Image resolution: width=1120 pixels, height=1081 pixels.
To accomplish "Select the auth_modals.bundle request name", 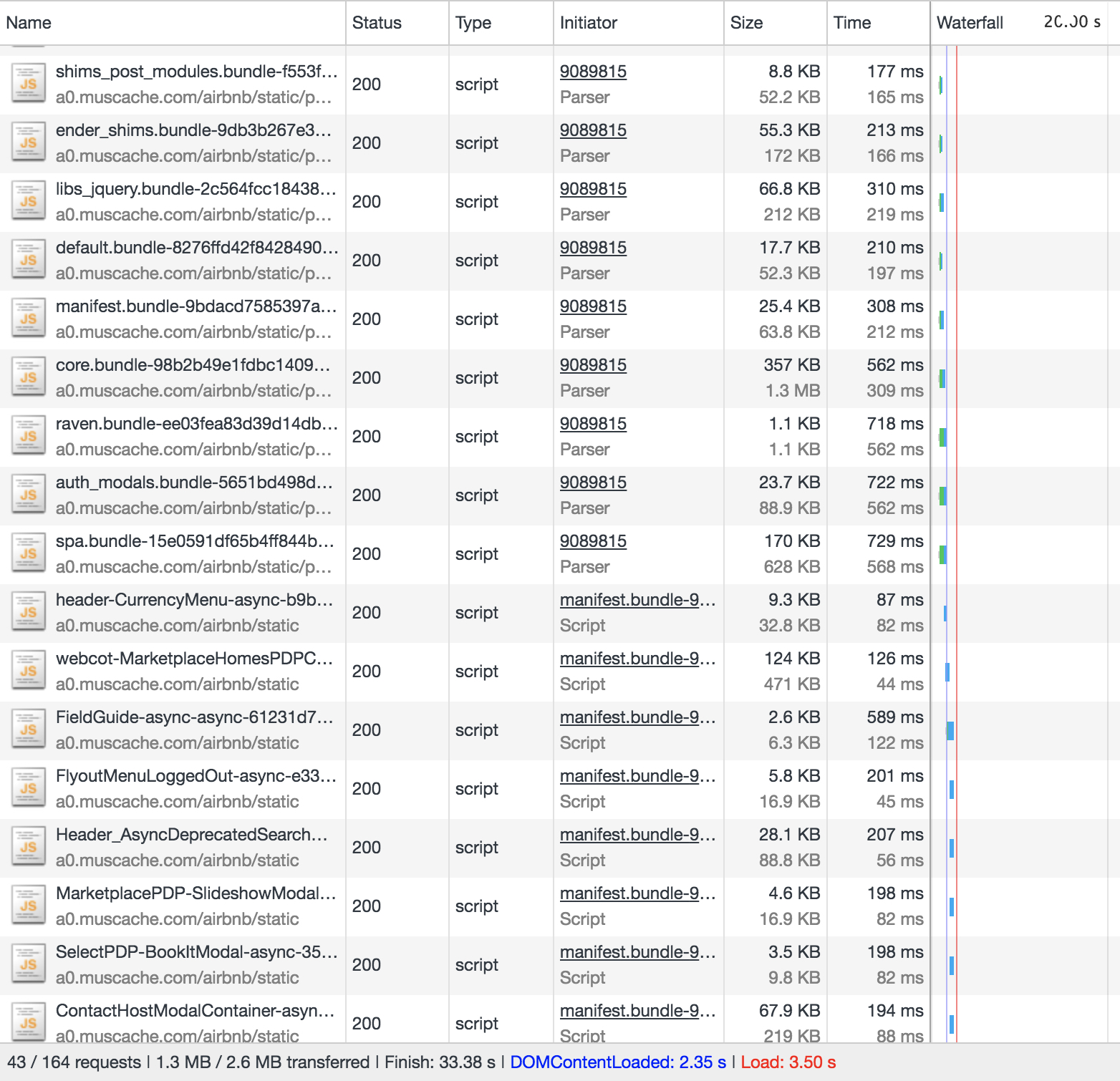I will click(194, 483).
